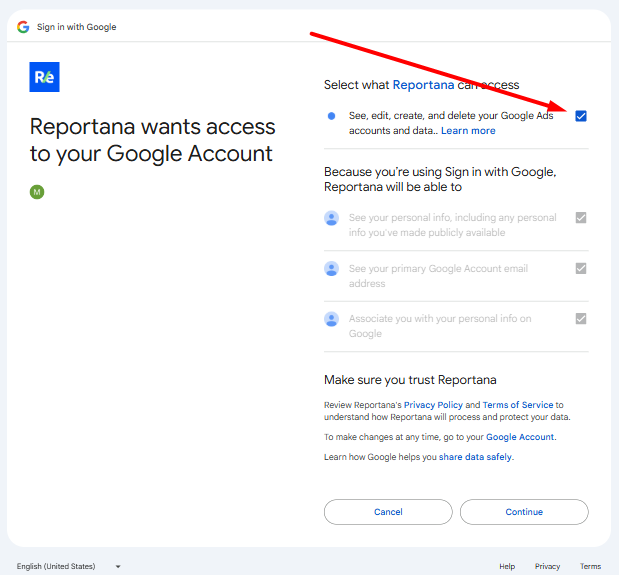Click the blue dot beside Google Ads permission
Viewport: 619px width, 575px height.
pos(332,116)
